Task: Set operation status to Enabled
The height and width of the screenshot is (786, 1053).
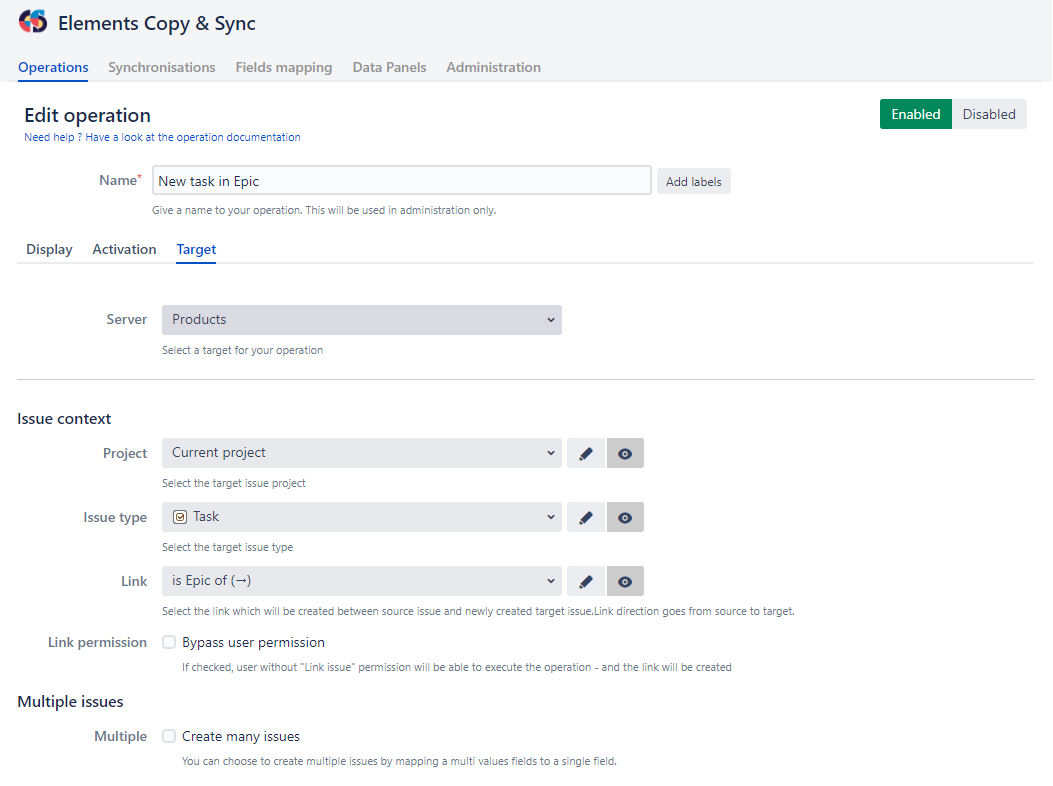Action: point(915,114)
